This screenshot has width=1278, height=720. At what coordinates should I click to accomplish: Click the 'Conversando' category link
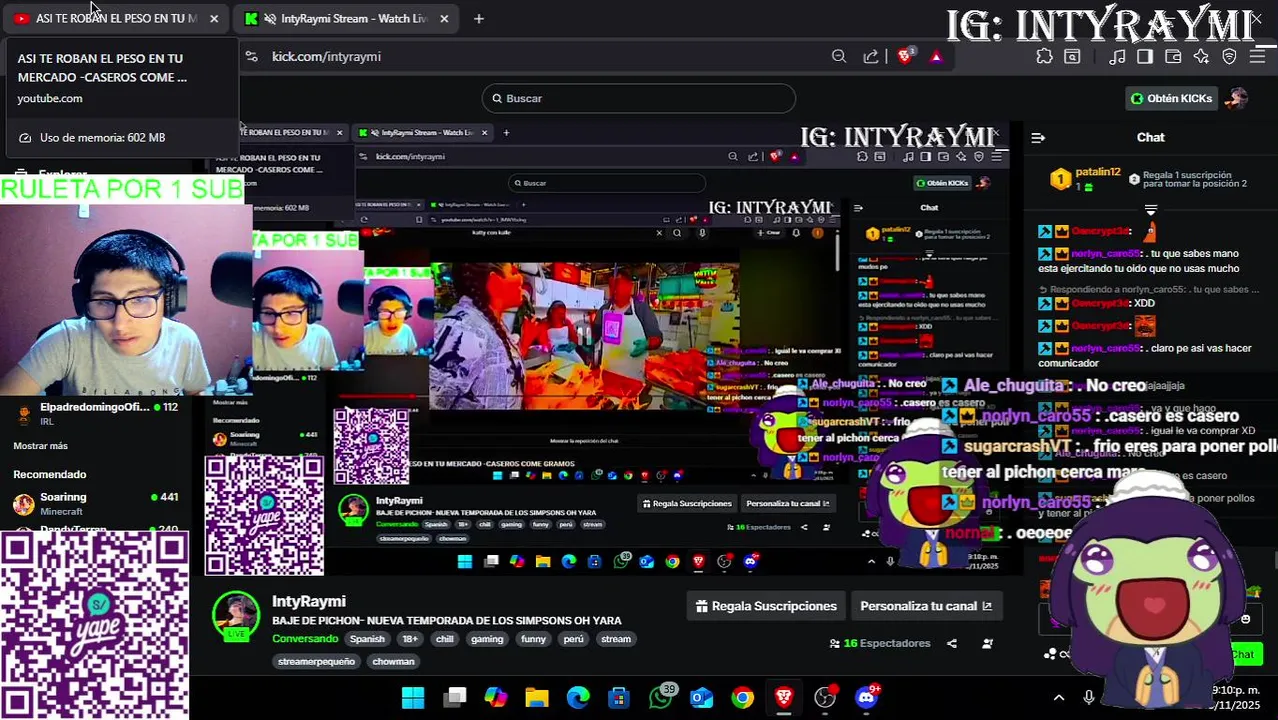pyautogui.click(x=305, y=639)
